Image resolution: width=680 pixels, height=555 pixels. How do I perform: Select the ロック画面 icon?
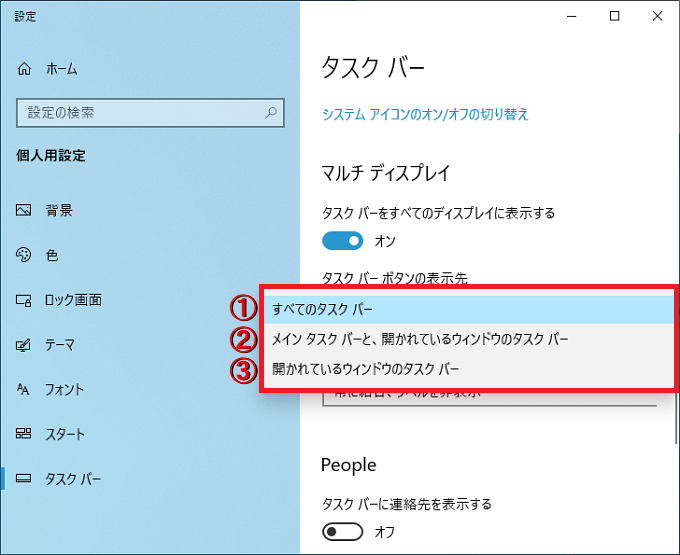[23, 300]
